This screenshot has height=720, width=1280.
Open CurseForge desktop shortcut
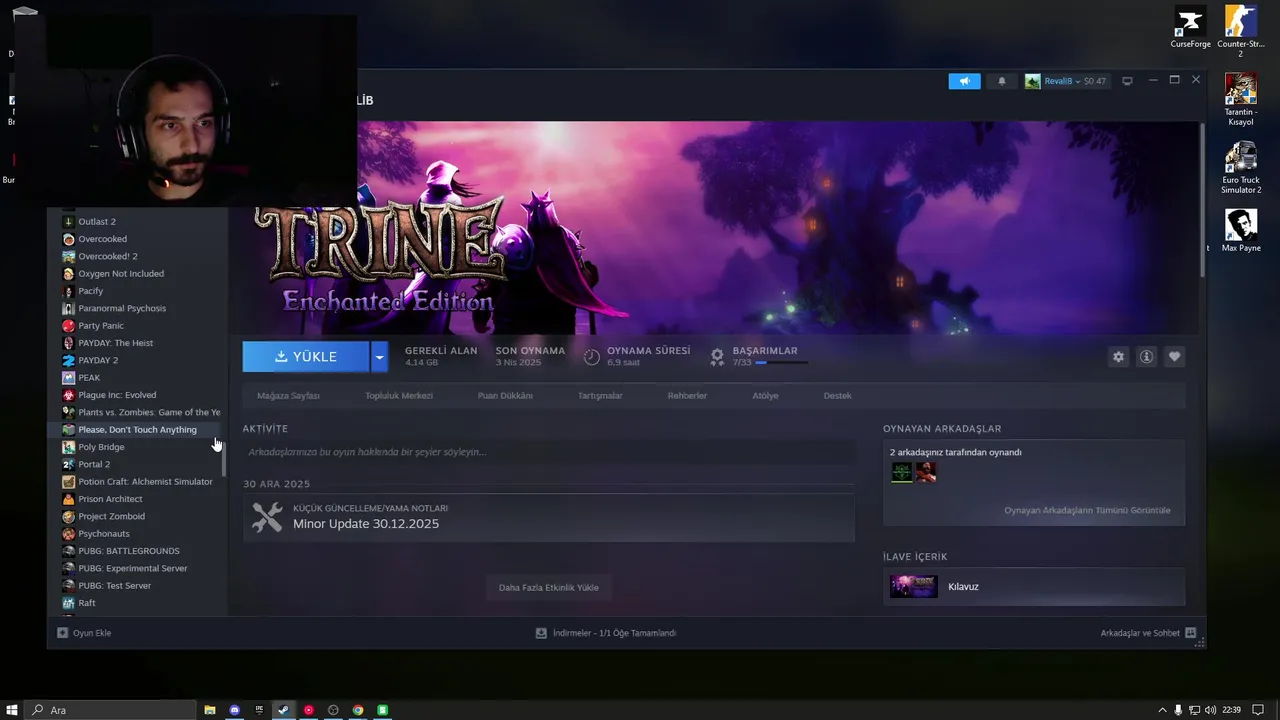1190,28
